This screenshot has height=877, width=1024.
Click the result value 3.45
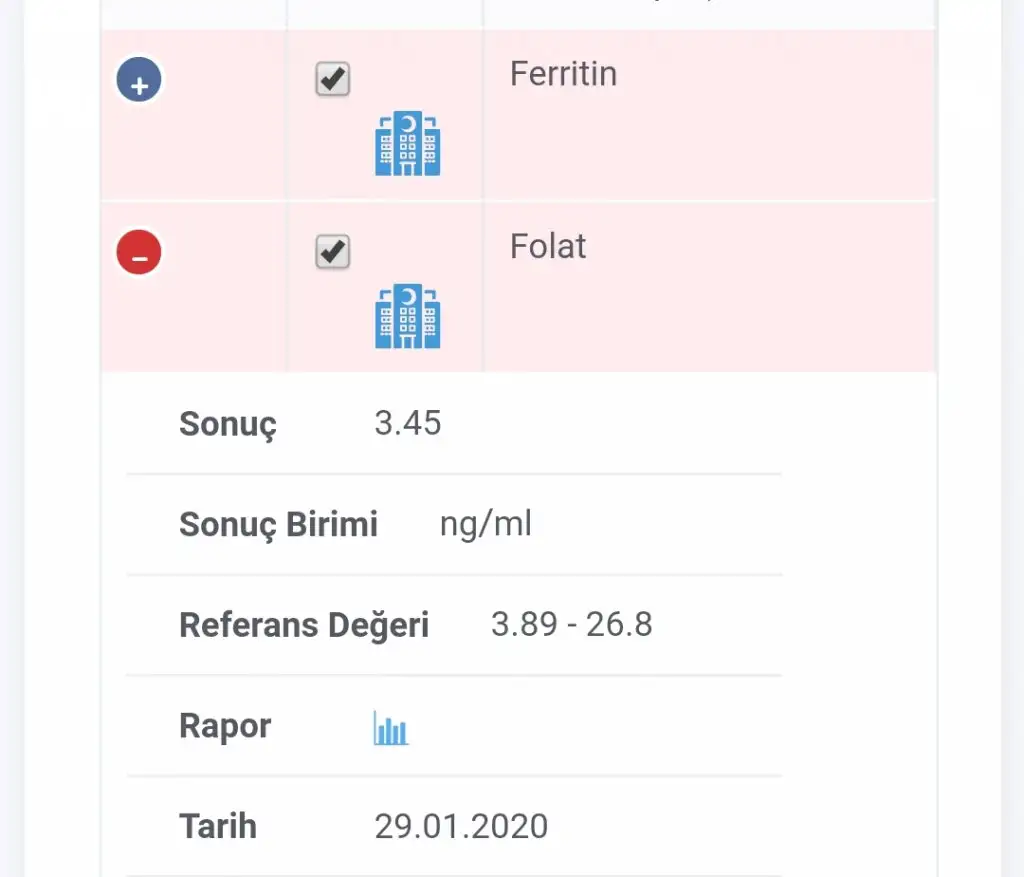[408, 423]
